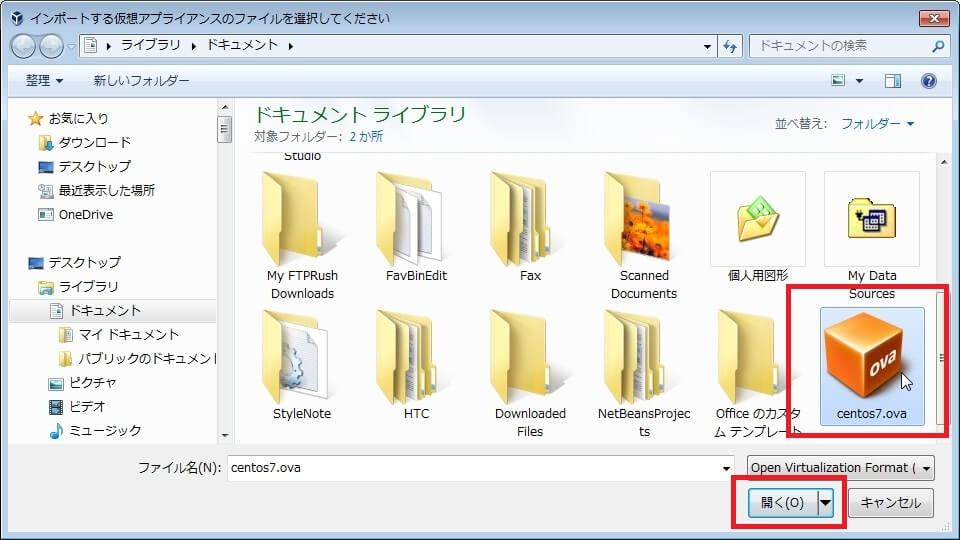Expand the 開く button split arrow
This screenshot has width=960, height=540.
(826, 503)
